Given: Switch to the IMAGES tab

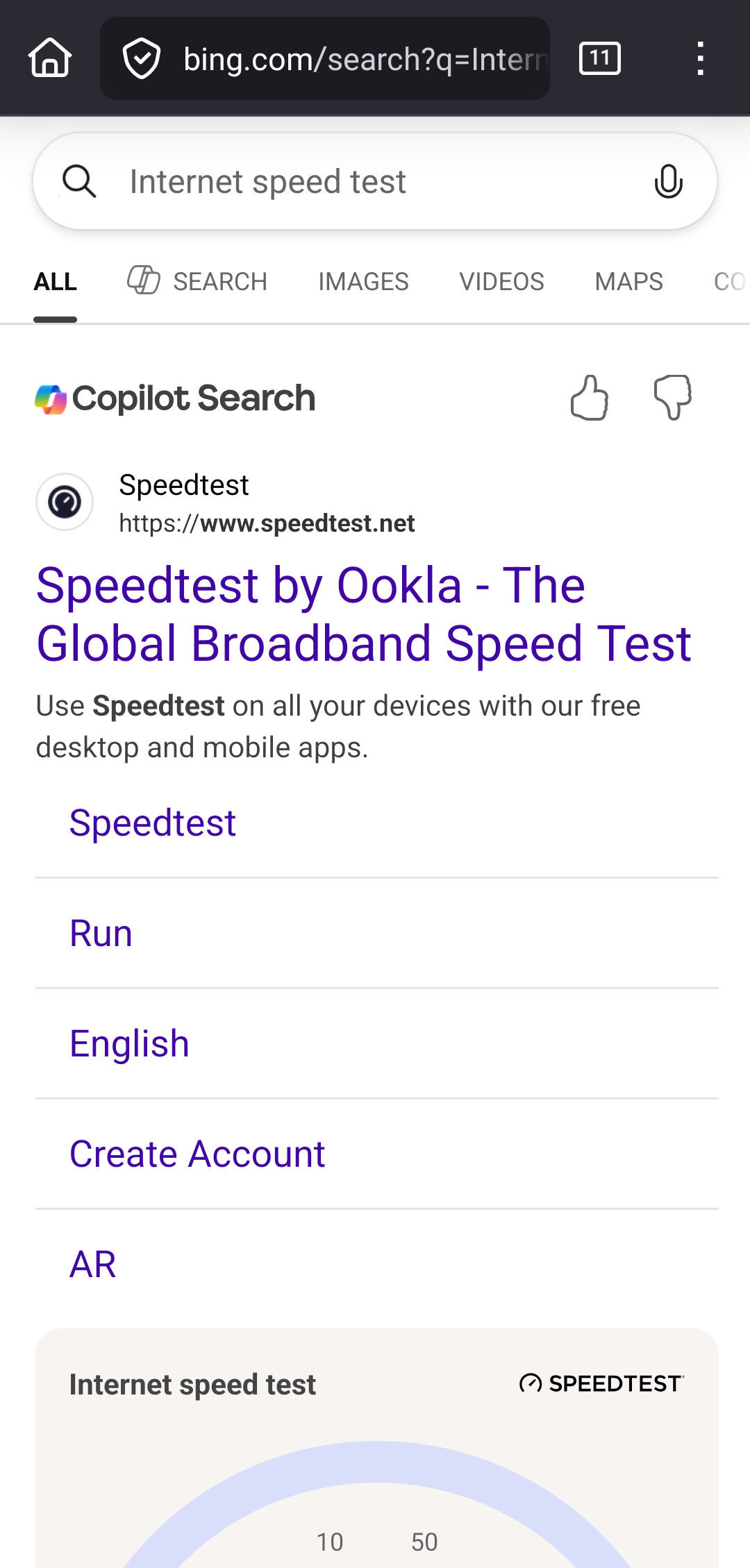Looking at the screenshot, I should point(363,281).
